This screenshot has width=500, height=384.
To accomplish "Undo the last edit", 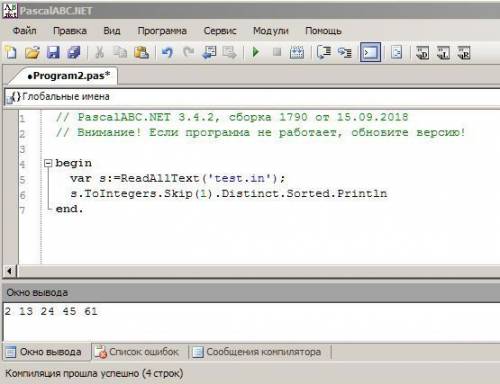I will coord(167,53).
